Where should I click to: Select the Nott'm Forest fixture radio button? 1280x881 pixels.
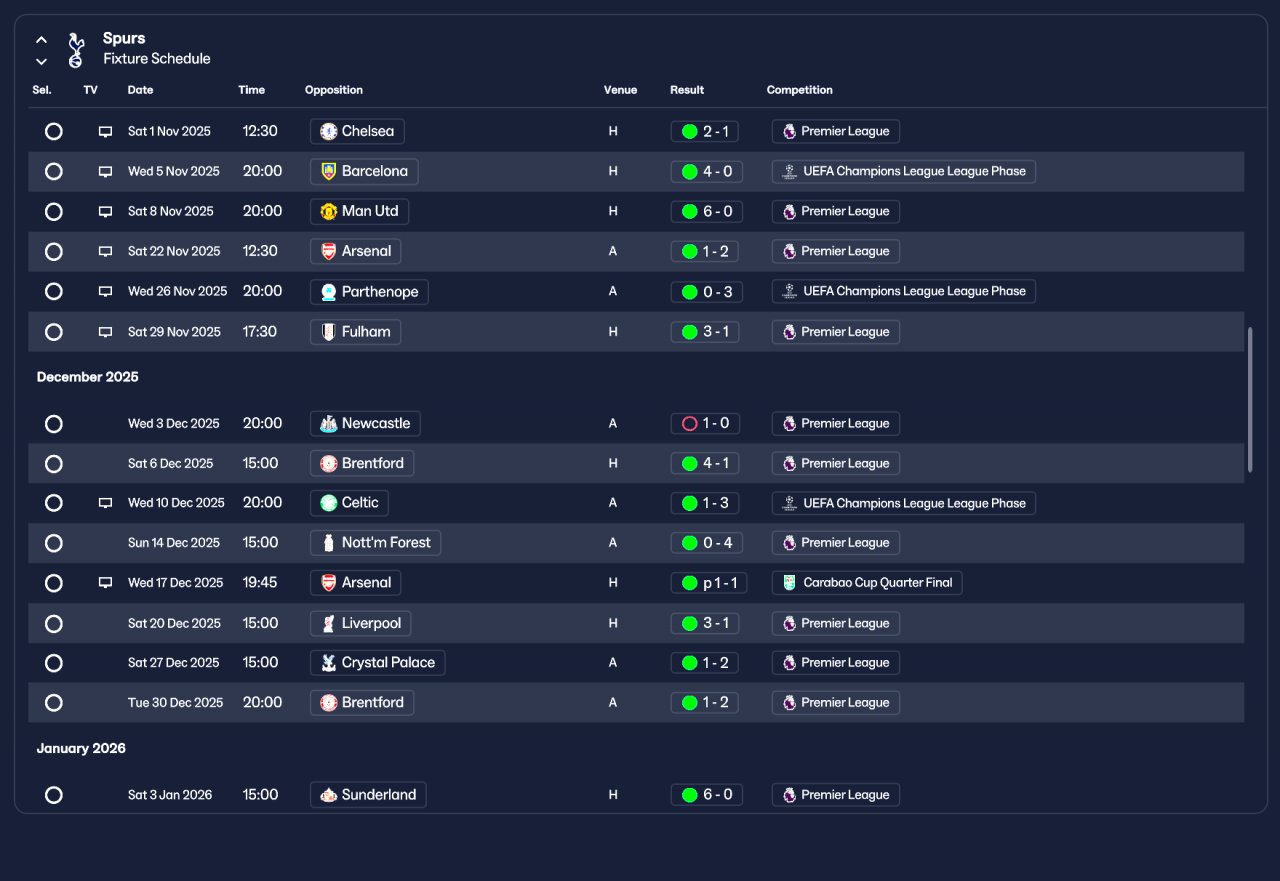coord(54,543)
